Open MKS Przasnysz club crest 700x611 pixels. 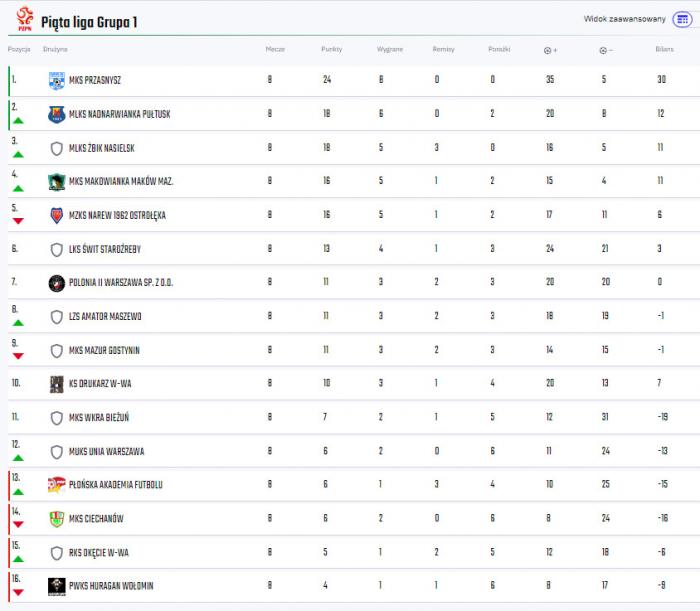coord(57,81)
